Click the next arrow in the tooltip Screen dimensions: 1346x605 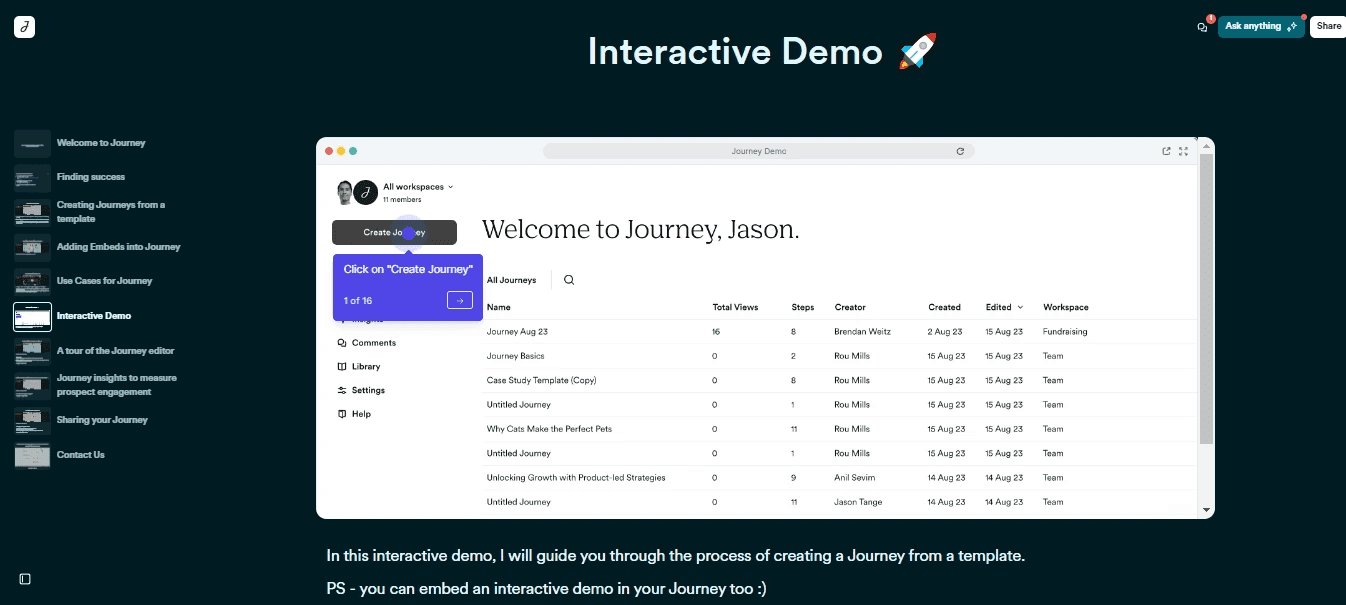coord(459,300)
